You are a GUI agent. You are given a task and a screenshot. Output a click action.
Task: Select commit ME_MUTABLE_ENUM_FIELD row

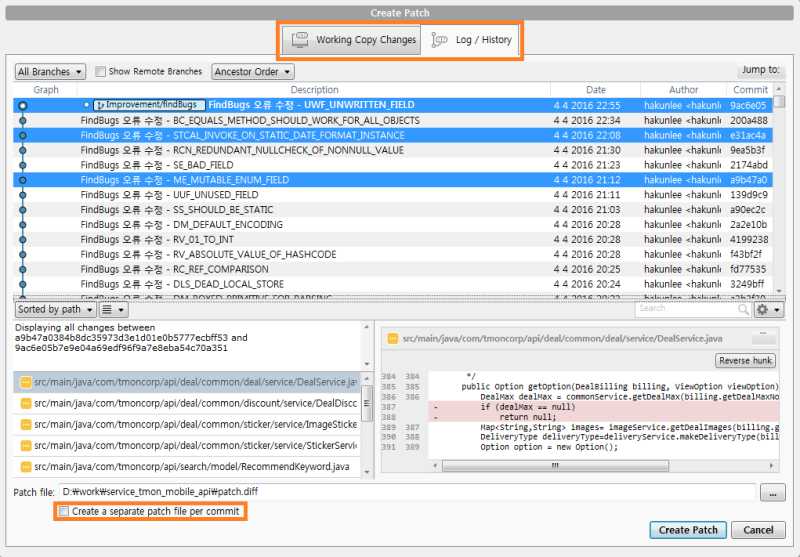click(392, 180)
